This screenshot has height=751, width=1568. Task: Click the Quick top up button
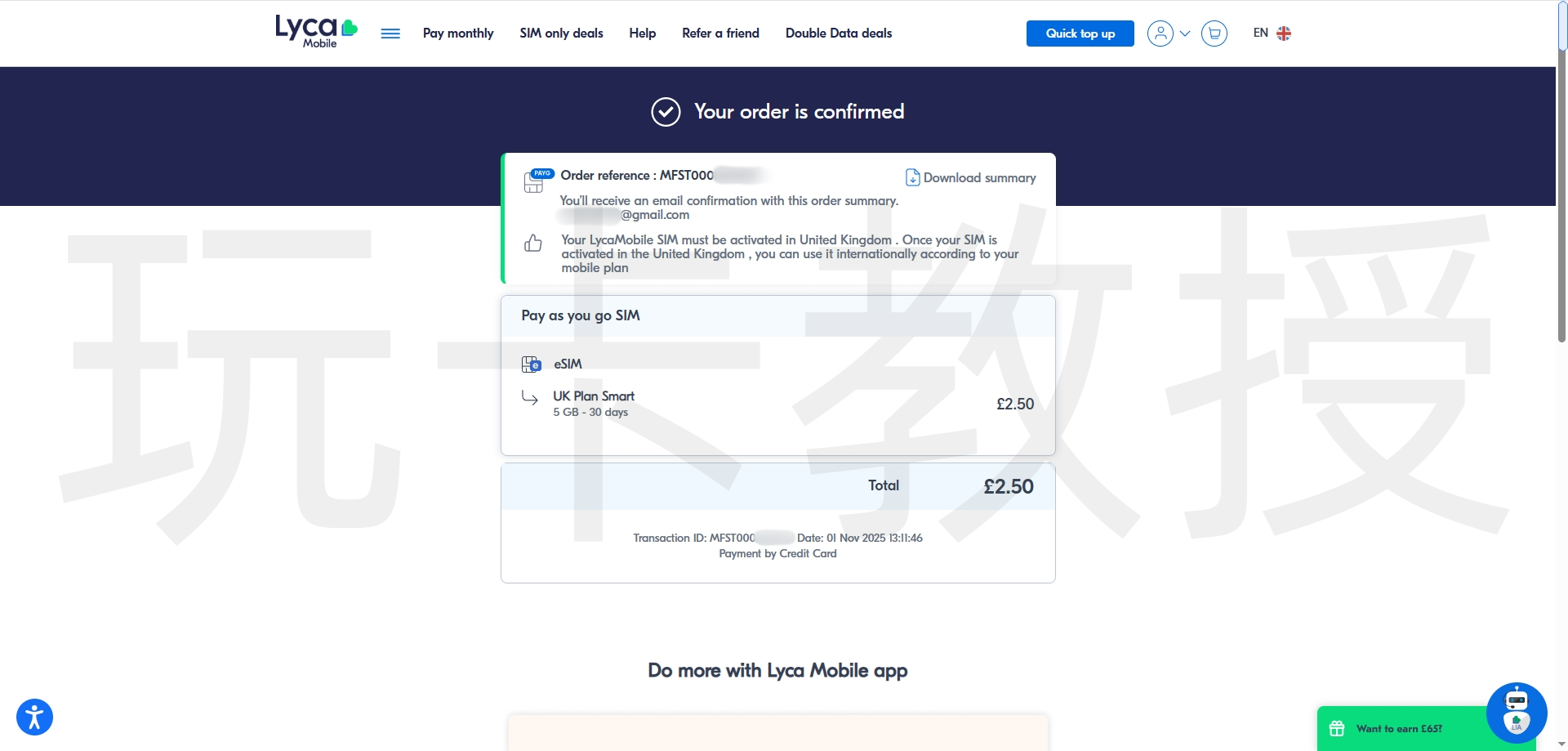coord(1080,34)
